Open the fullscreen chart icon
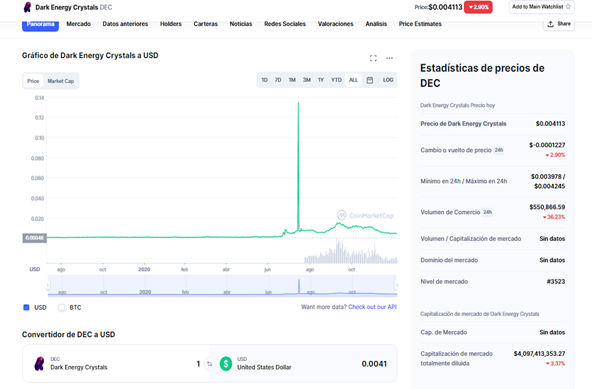This screenshot has width=592, height=389. (373, 58)
